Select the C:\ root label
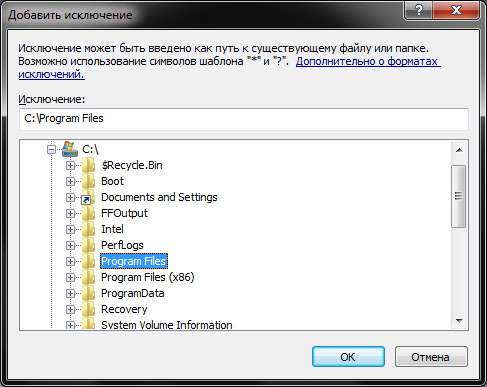The width and height of the screenshot is (487, 387). click(x=90, y=149)
